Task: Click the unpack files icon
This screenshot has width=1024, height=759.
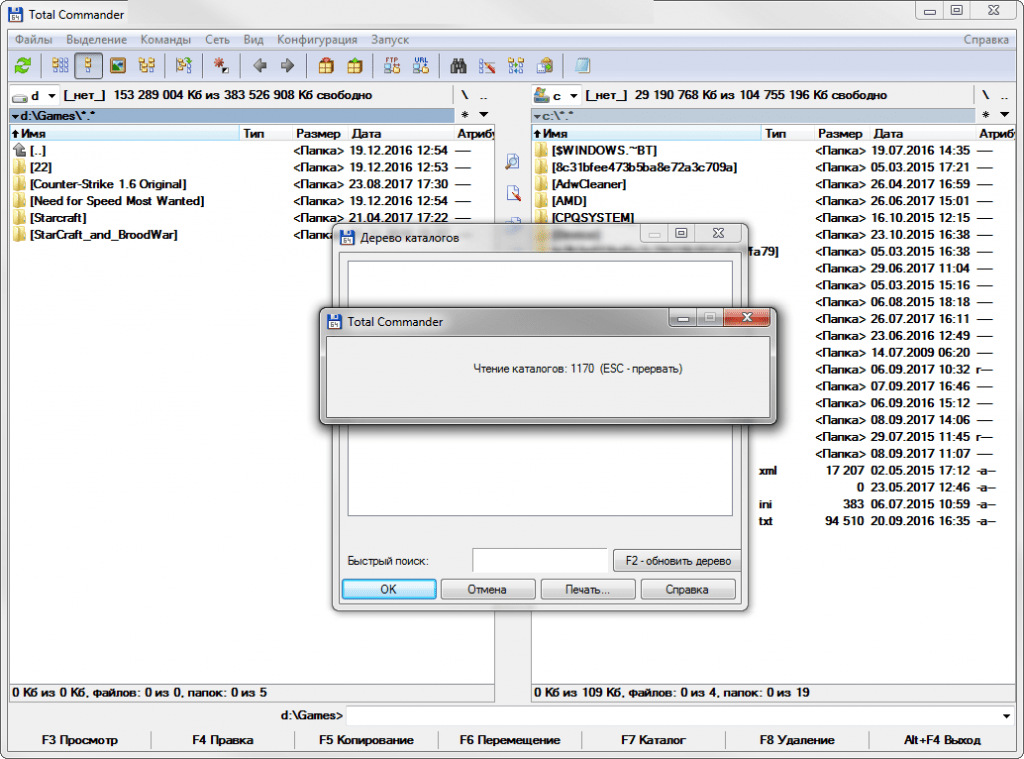Action: point(355,65)
